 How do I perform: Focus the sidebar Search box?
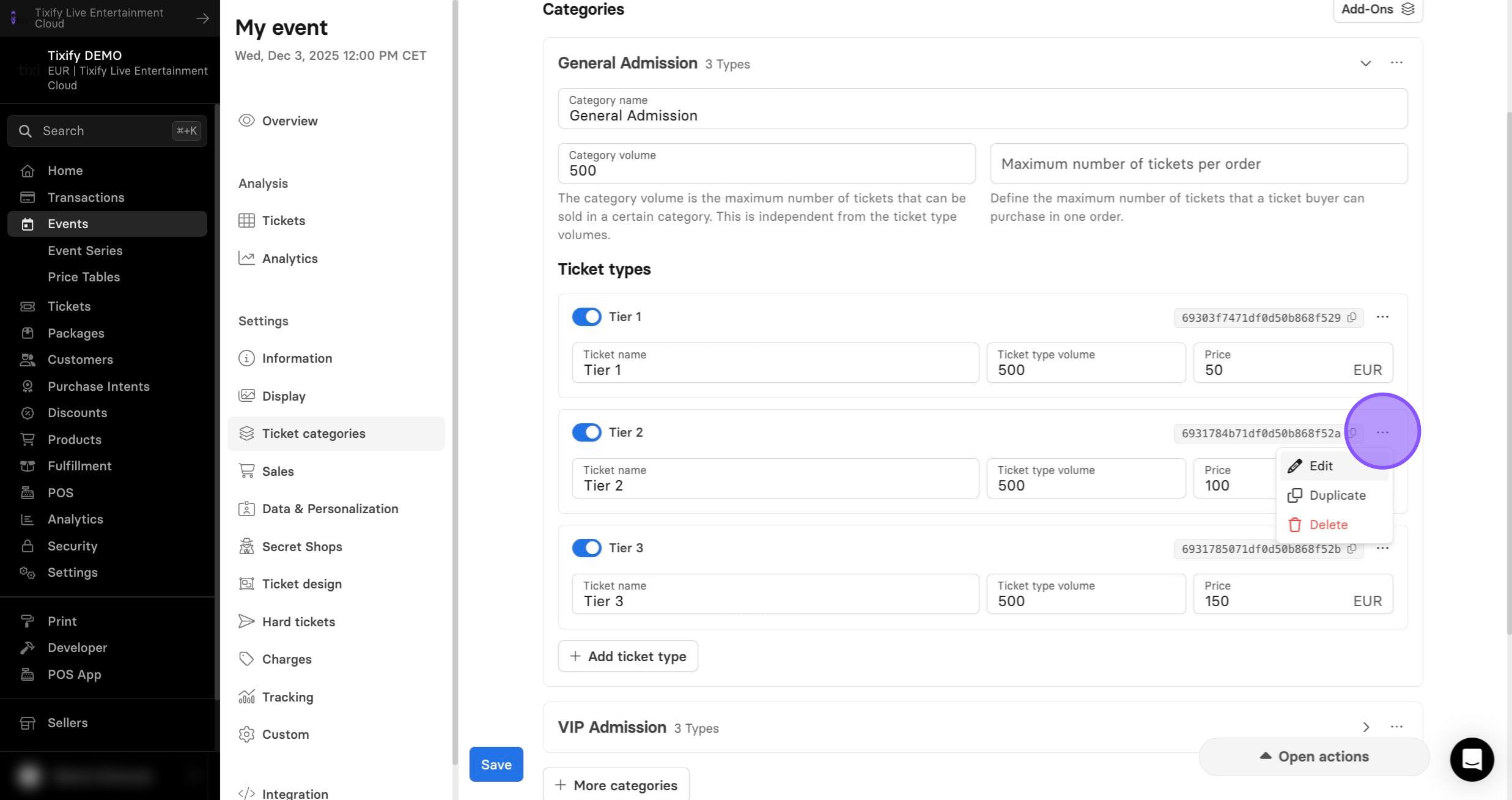(107, 131)
